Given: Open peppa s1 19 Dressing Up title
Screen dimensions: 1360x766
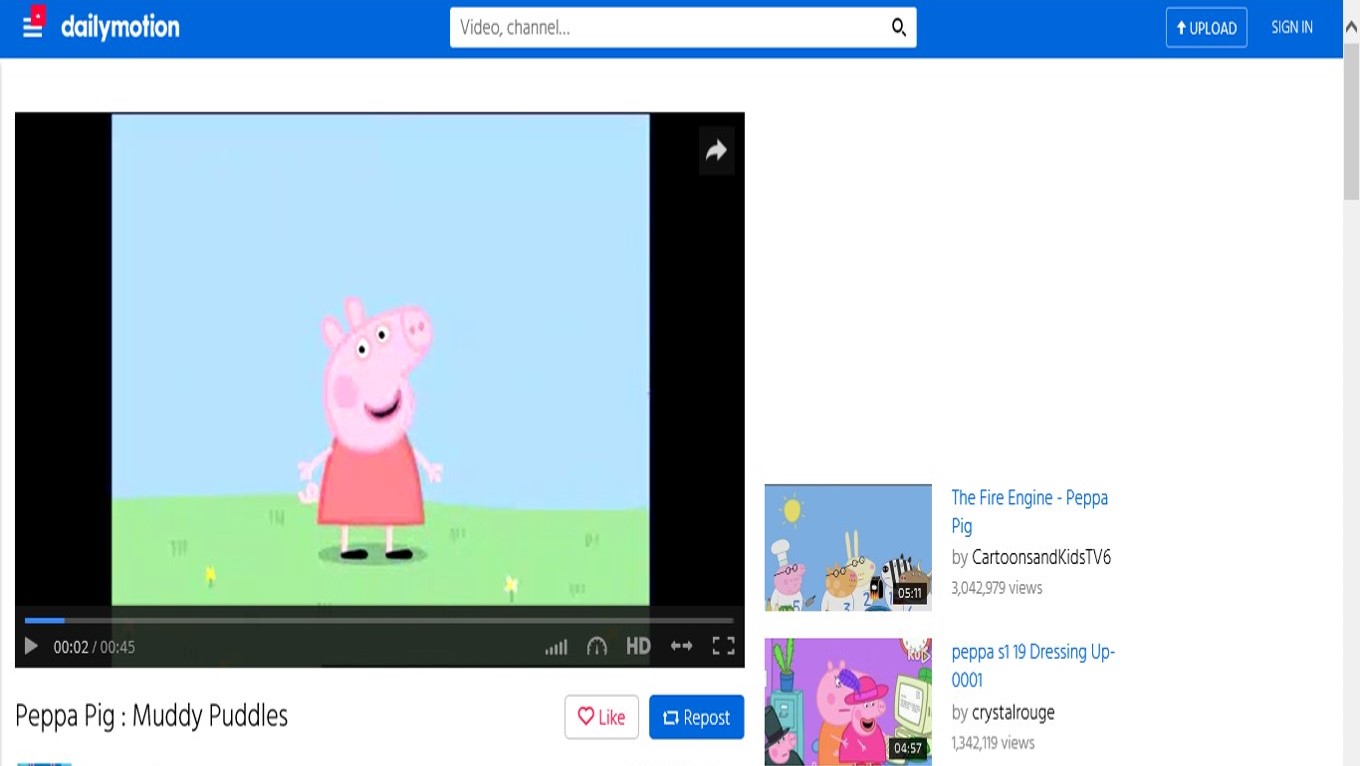Looking at the screenshot, I should pyautogui.click(x=1033, y=665).
